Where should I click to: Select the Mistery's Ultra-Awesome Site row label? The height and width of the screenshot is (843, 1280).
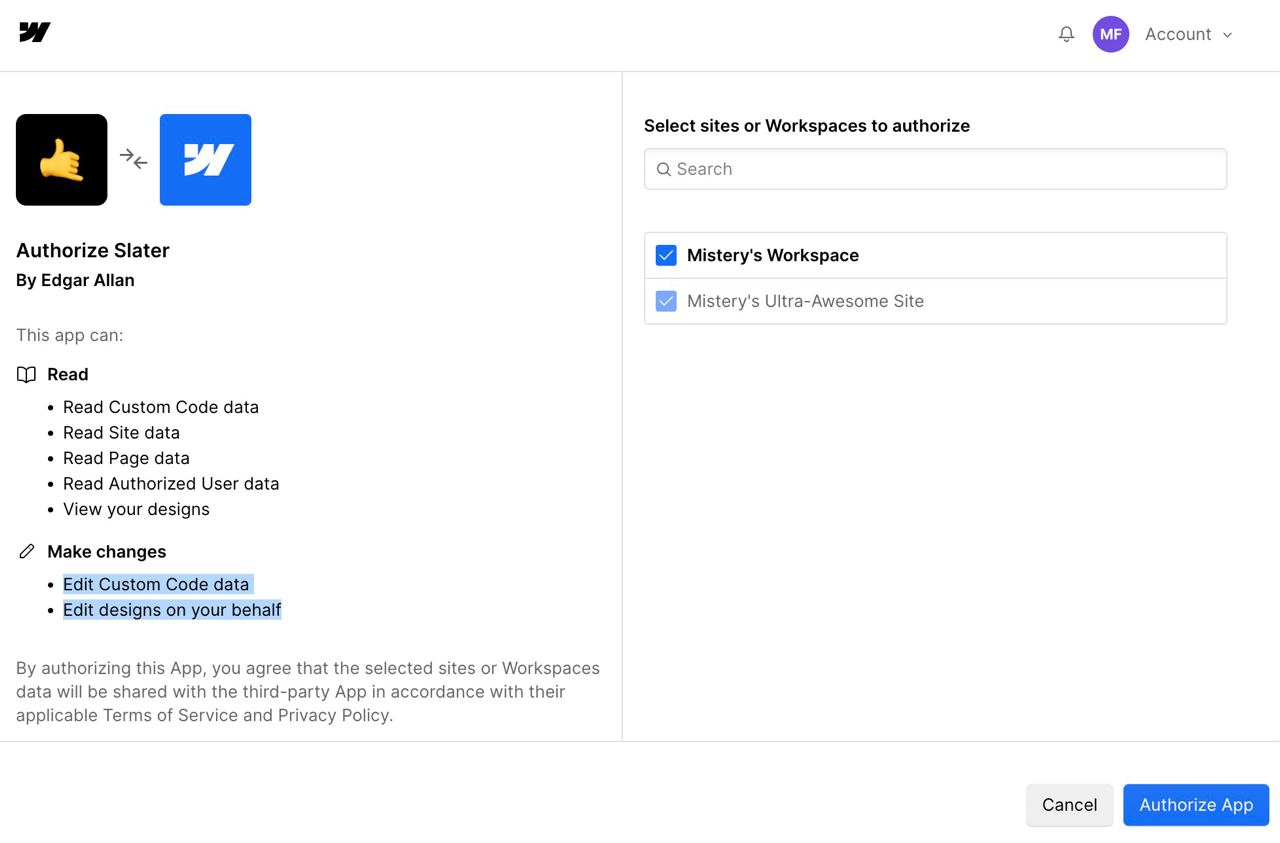click(x=805, y=301)
